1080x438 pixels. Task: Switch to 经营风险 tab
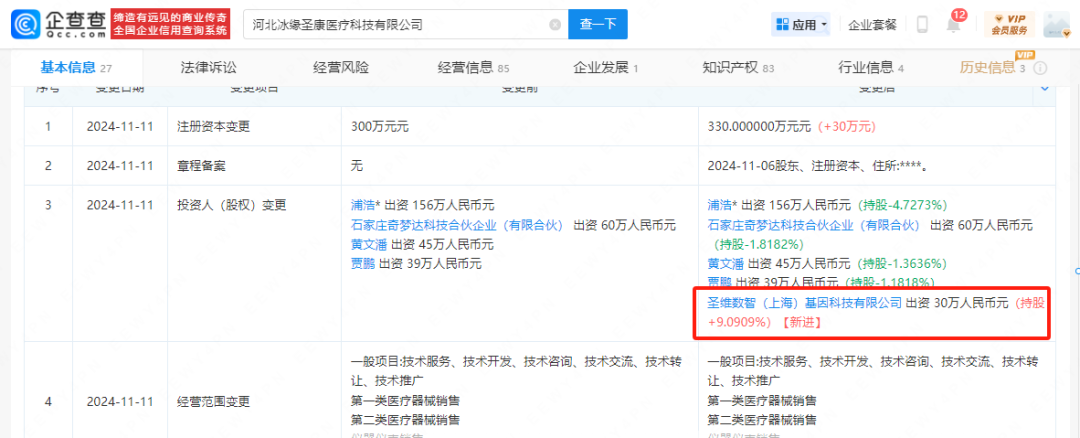[x=340, y=67]
